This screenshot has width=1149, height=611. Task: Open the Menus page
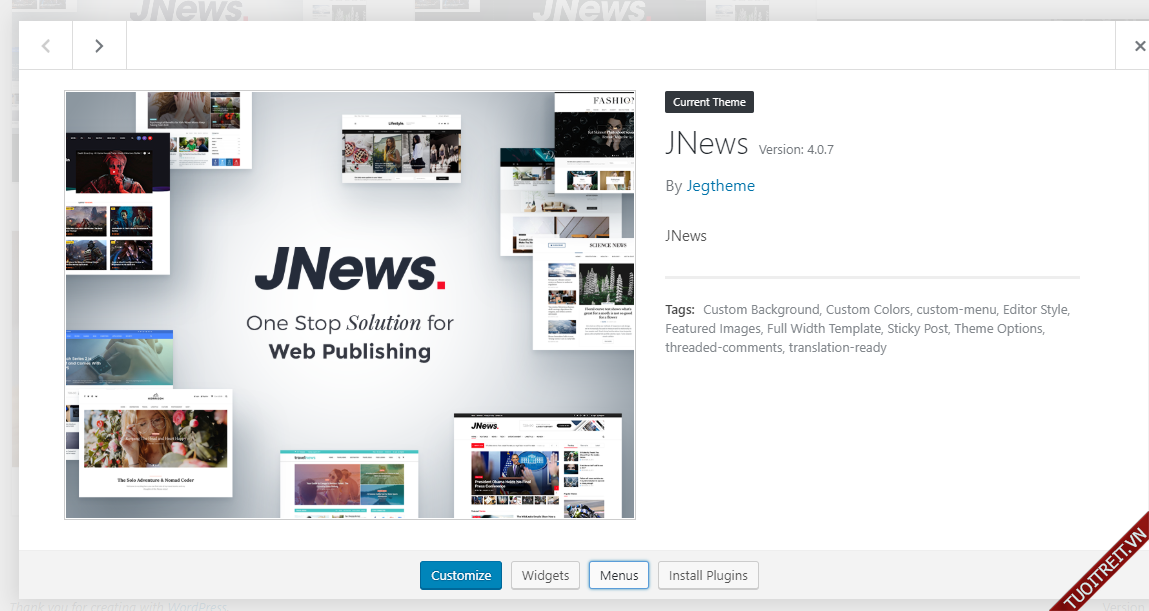pyautogui.click(x=619, y=575)
